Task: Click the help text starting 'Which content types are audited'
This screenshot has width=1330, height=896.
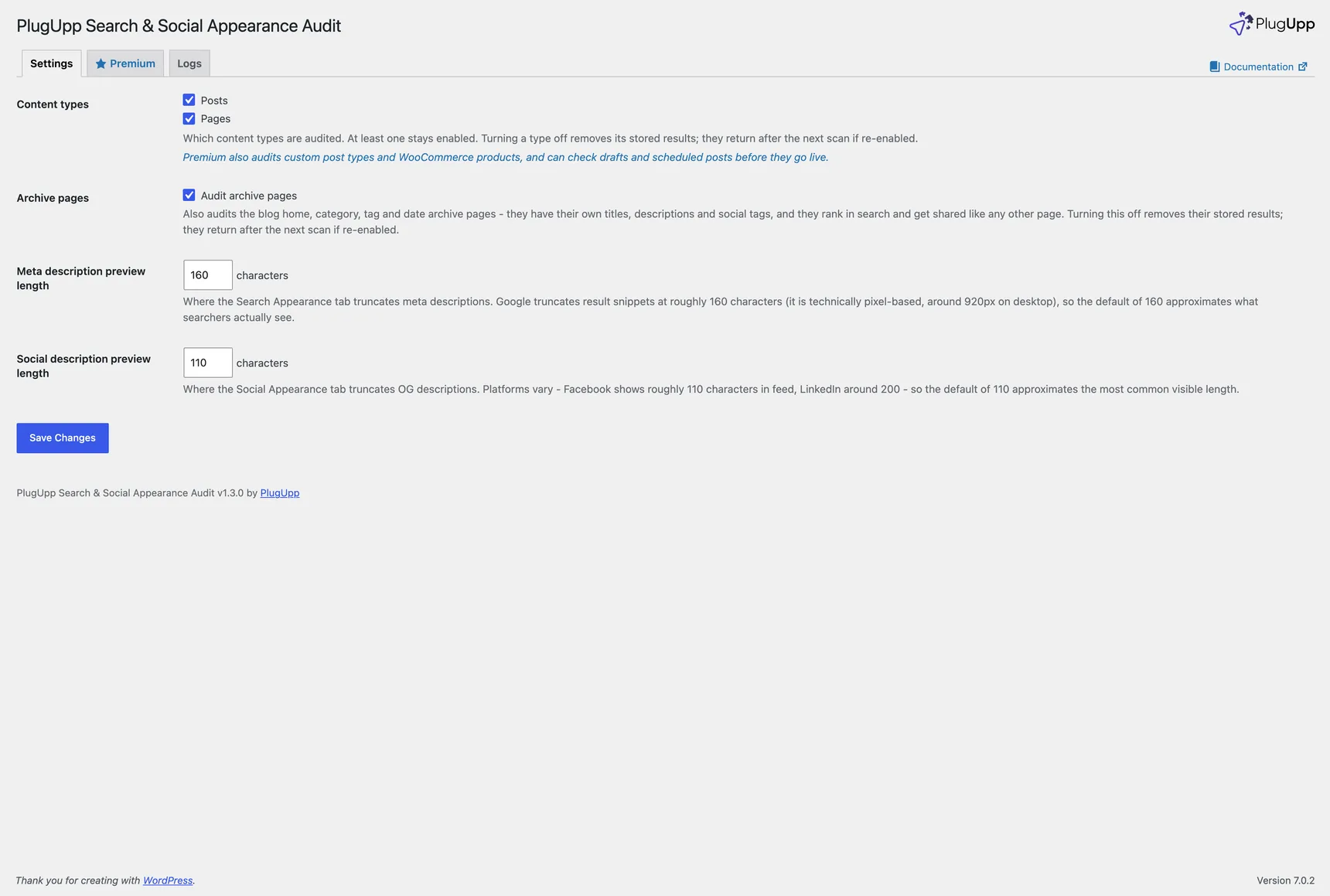Action: point(551,138)
